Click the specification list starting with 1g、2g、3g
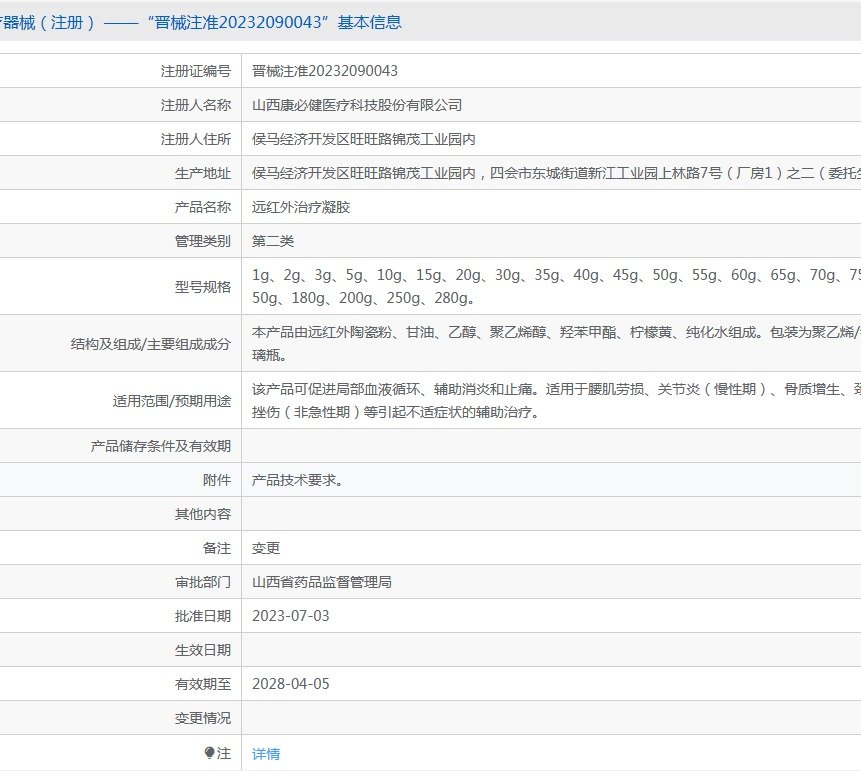This screenshot has width=861, height=771. coord(556,286)
